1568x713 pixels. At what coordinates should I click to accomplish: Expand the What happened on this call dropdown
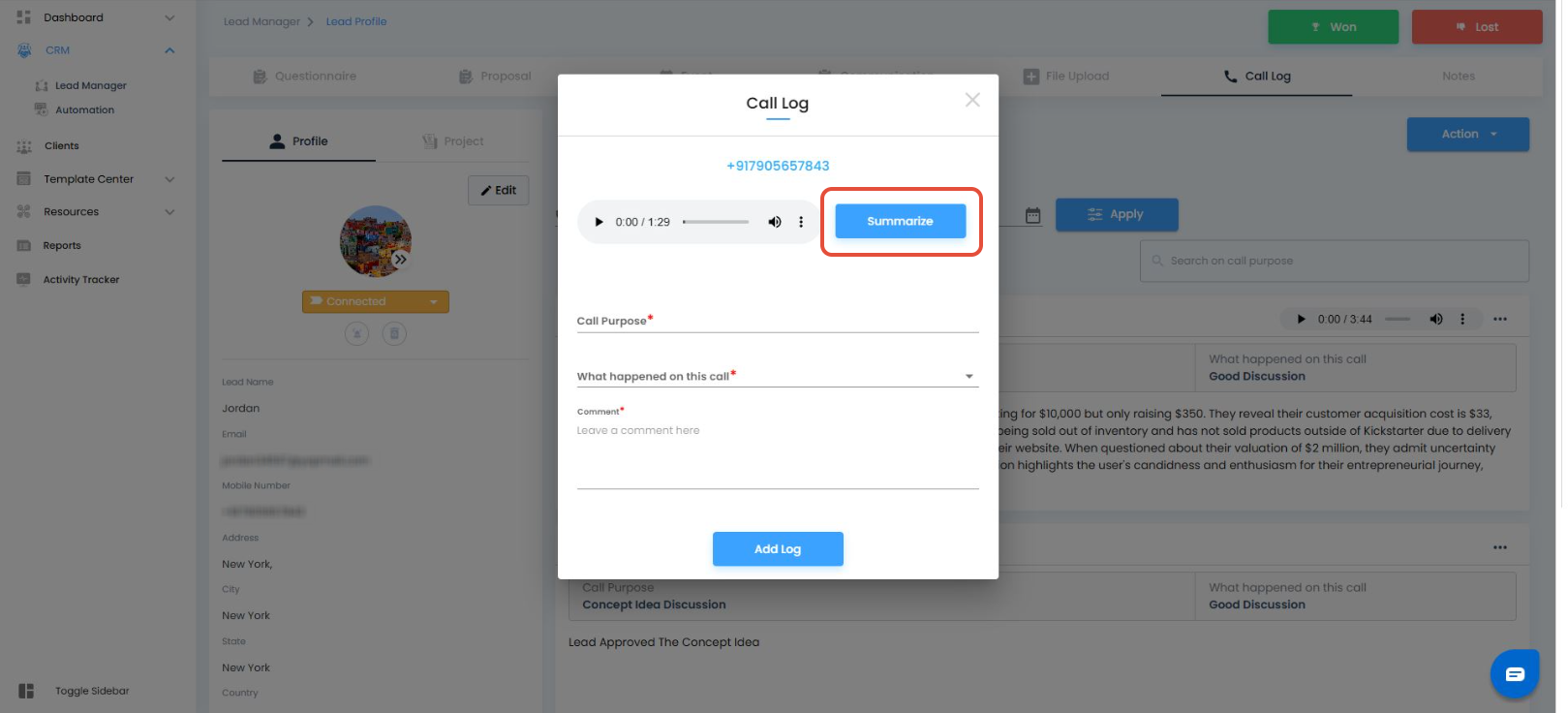tap(968, 376)
